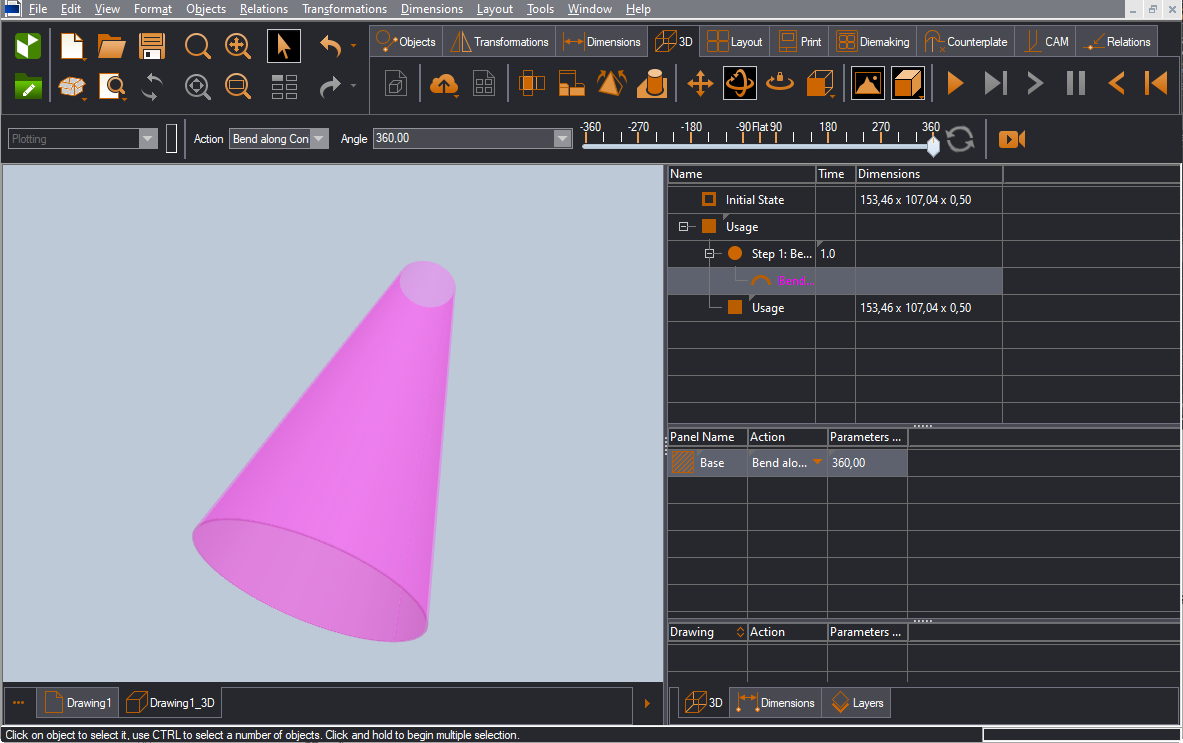Collapse the Usage tree node
1183x743 pixels.
pos(685,227)
